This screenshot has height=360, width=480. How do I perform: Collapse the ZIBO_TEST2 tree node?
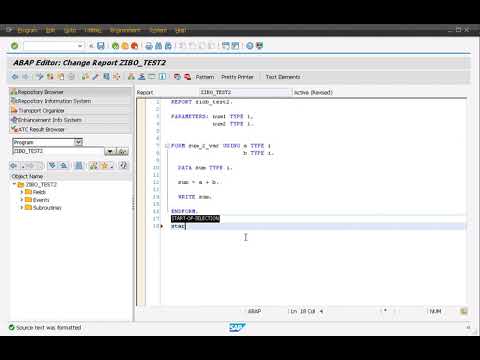(x=14, y=184)
